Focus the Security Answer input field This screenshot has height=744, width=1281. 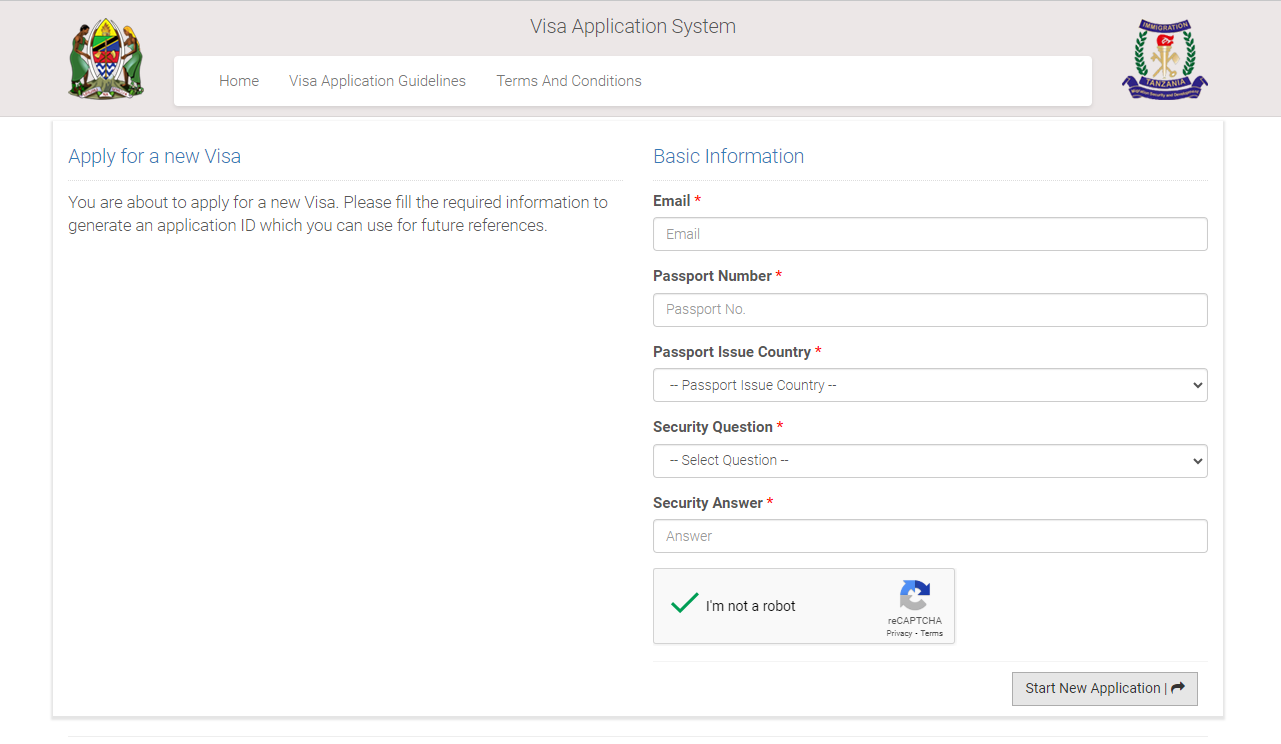pos(930,536)
